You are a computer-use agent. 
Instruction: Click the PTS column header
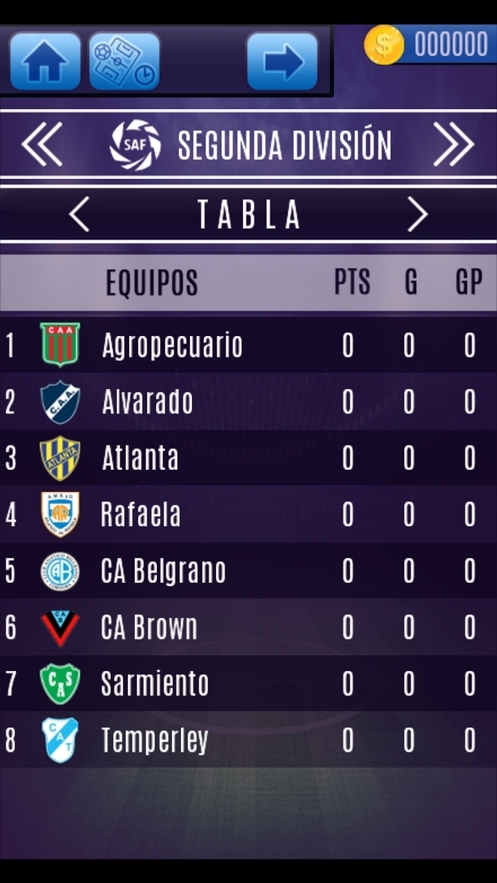(x=352, y=282)
